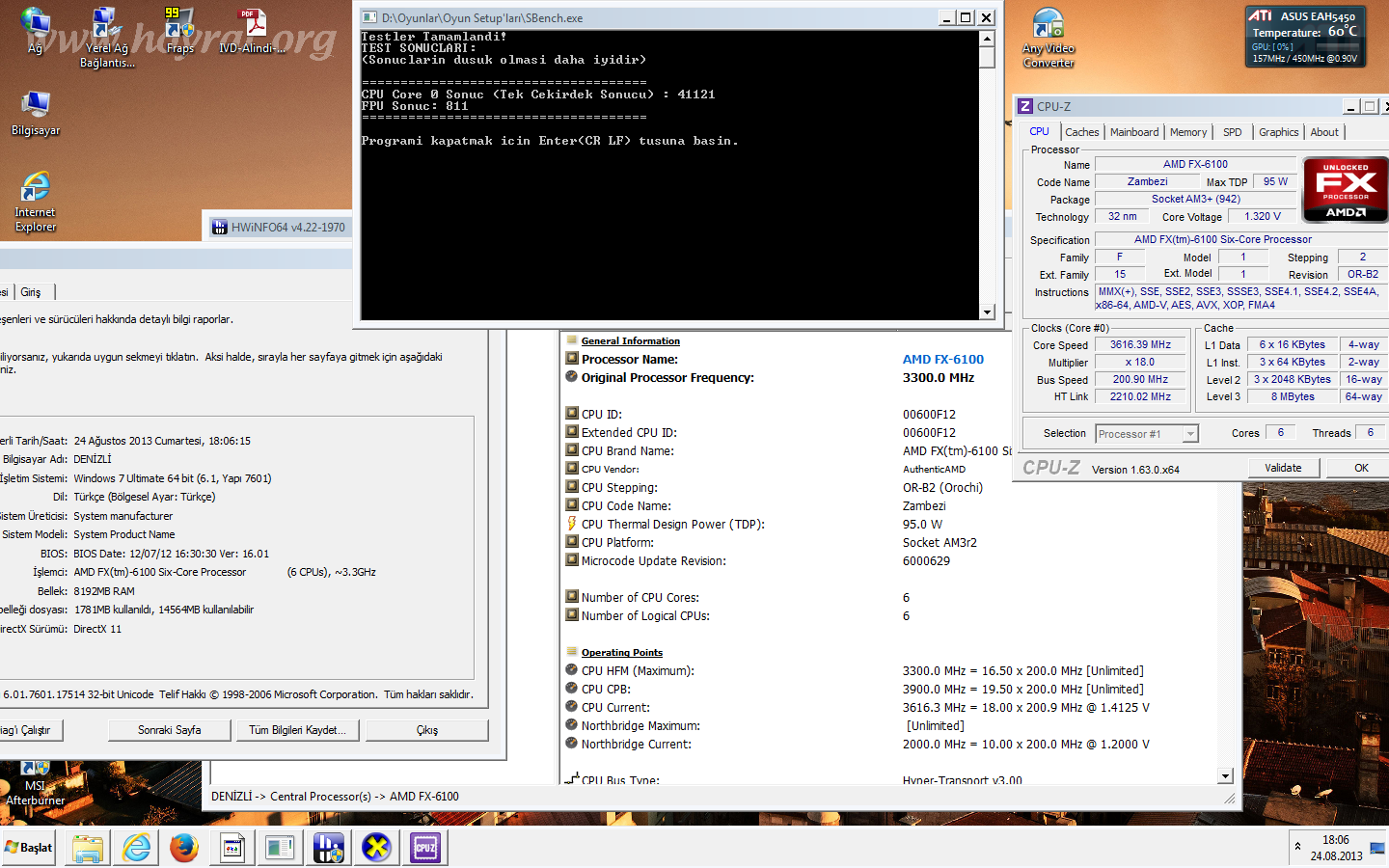This screenshot has height=868, width=1389.
Task: Click the Validate button in CPU-Z
Action: (x=1283, y=468)
